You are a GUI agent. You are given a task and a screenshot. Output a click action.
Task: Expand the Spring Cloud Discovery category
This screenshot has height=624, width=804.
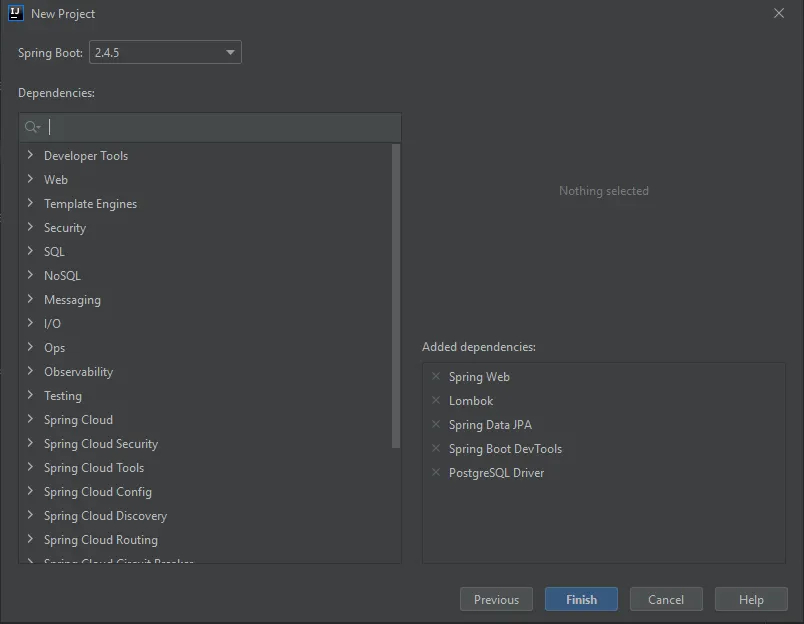pos(30,515)
